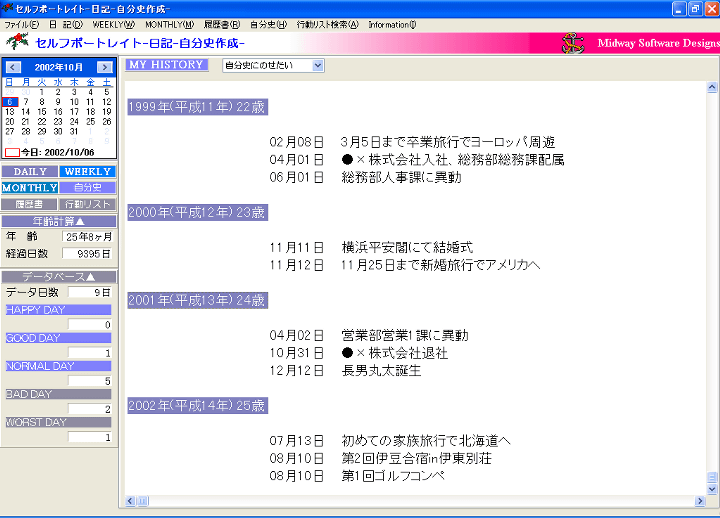Click the 年齢 value field
The width and height of the screenshot is (720, 518).
point(88,237)
